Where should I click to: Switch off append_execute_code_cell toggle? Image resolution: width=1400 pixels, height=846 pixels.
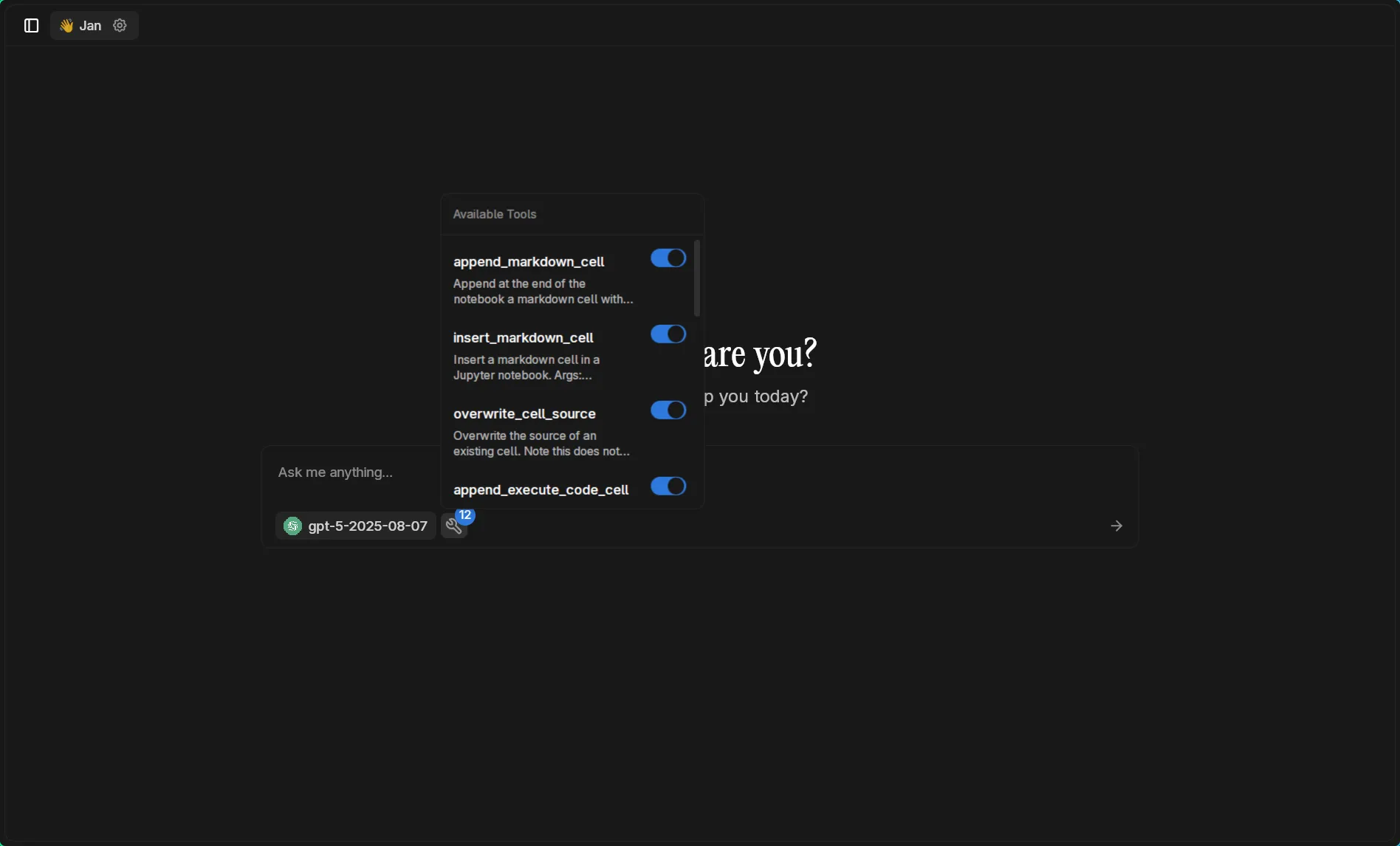tap(668, 486)
